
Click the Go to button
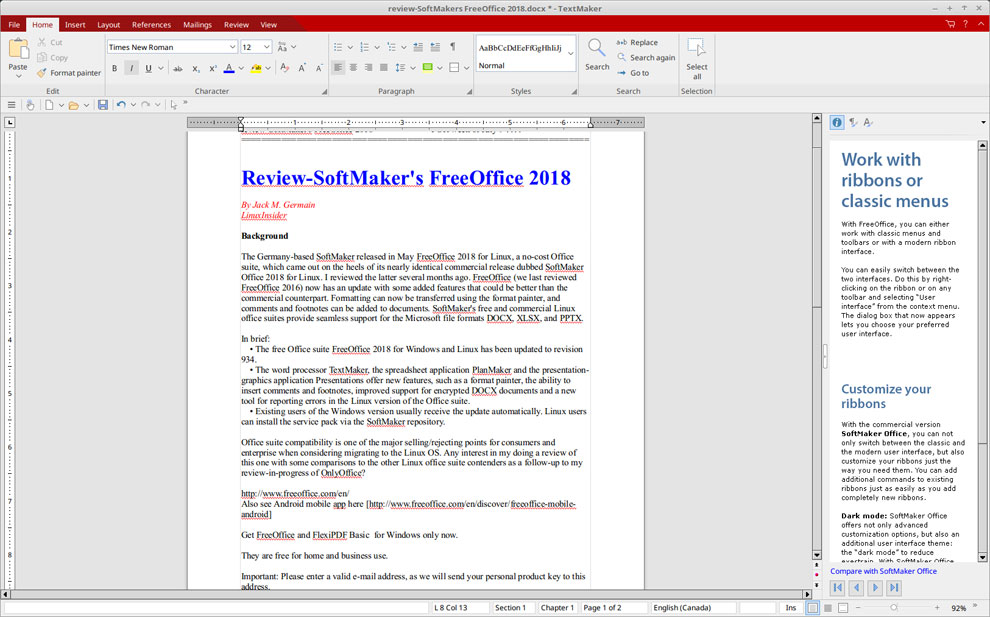pyautogui.click(x=633, y=73)
